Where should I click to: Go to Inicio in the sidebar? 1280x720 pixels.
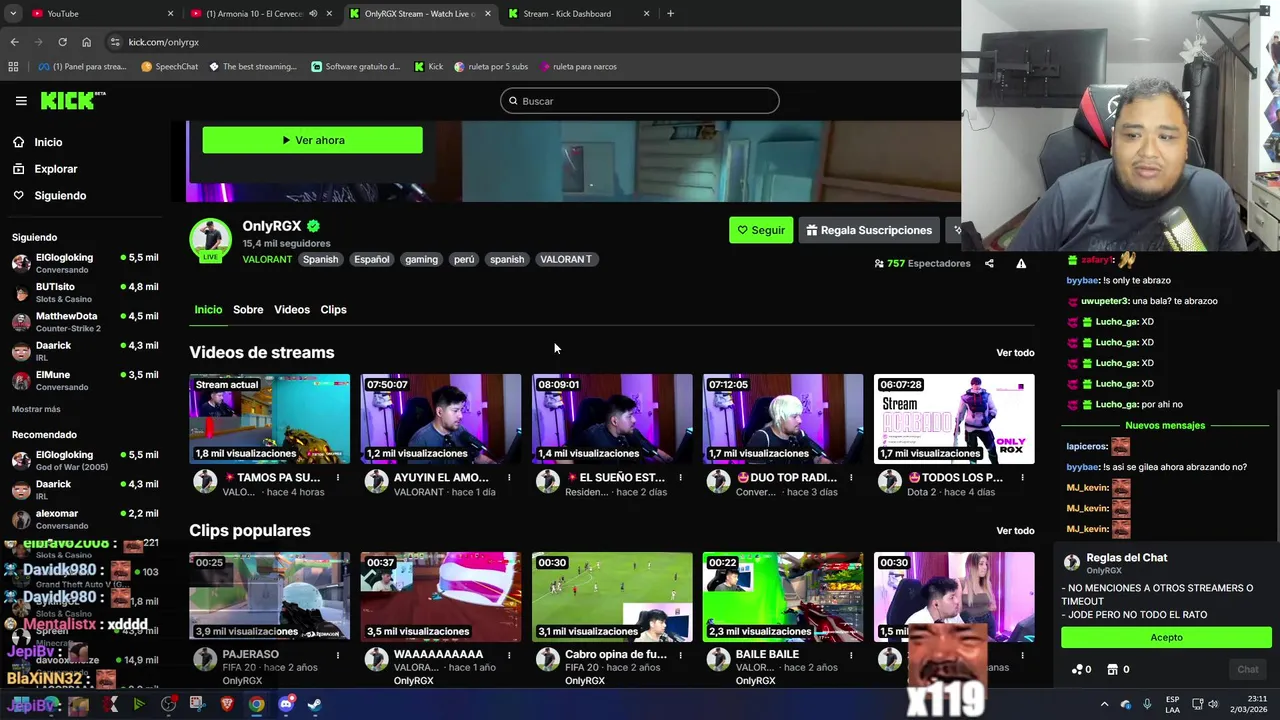48,142
